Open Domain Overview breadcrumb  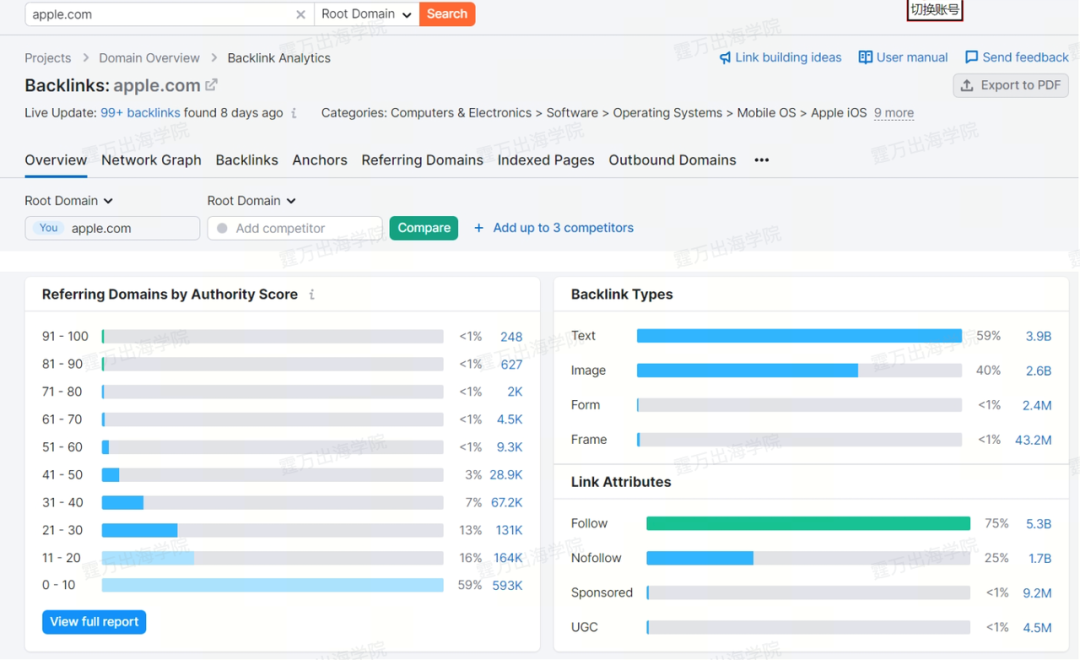pos(149,59)
